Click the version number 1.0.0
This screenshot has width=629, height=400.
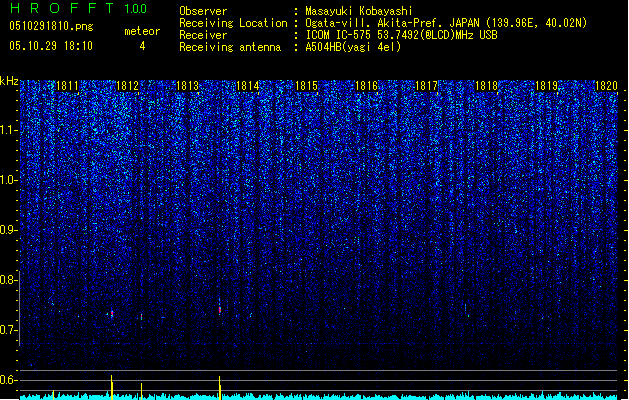click(x=136, y=8)
